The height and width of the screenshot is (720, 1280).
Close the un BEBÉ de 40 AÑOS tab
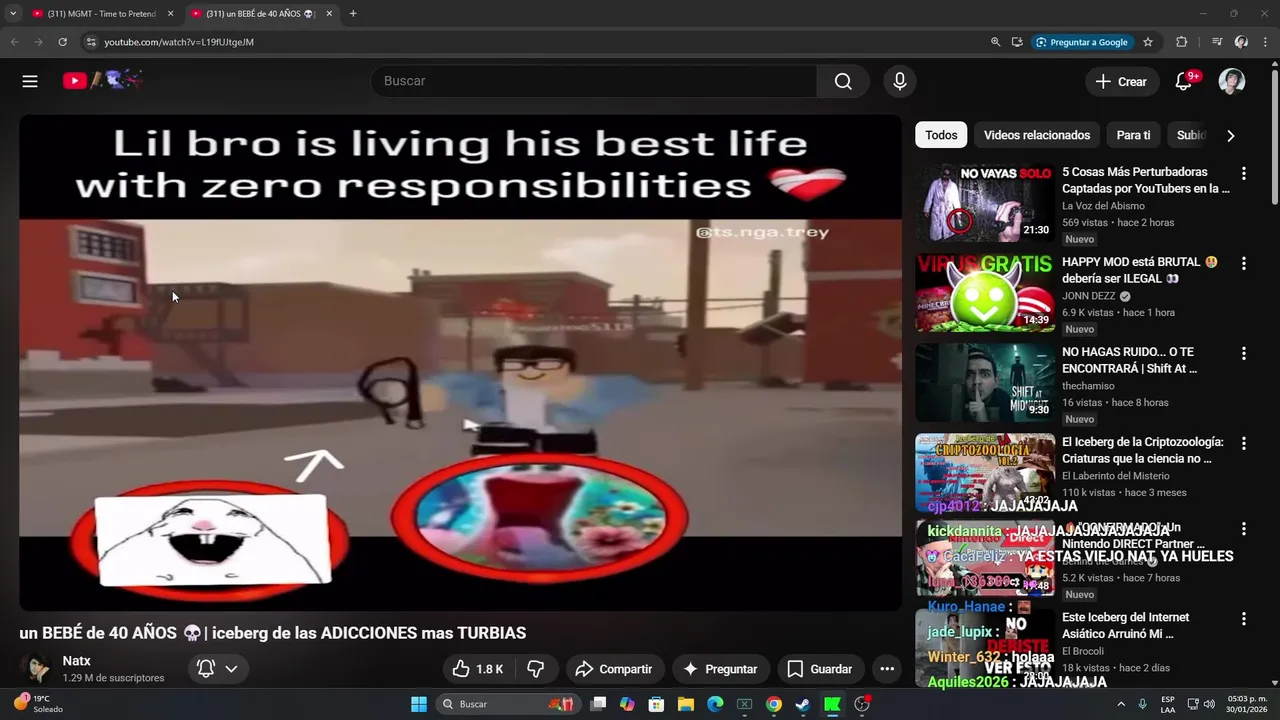pos(329,14)
